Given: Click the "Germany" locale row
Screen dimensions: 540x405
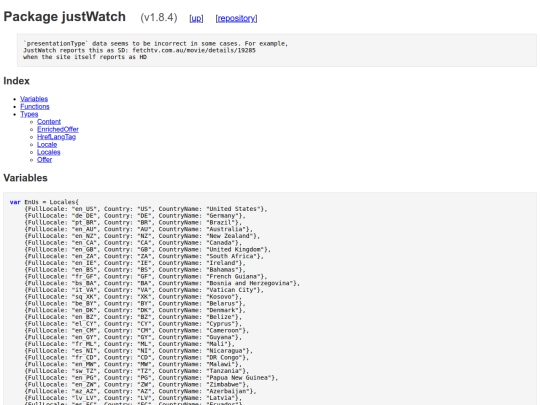Looking at the screenshot, I should tap(135, 216).
